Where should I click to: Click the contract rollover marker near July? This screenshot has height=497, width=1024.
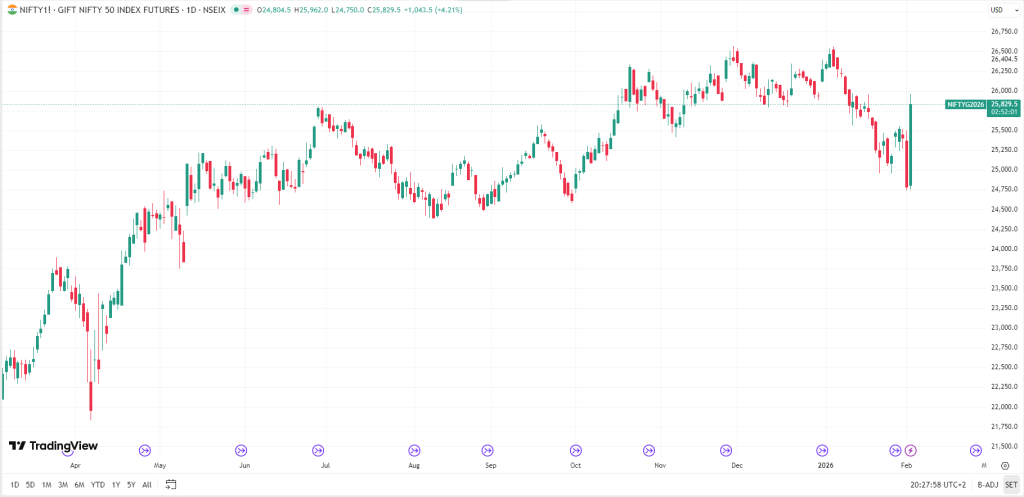click(318, 450)
